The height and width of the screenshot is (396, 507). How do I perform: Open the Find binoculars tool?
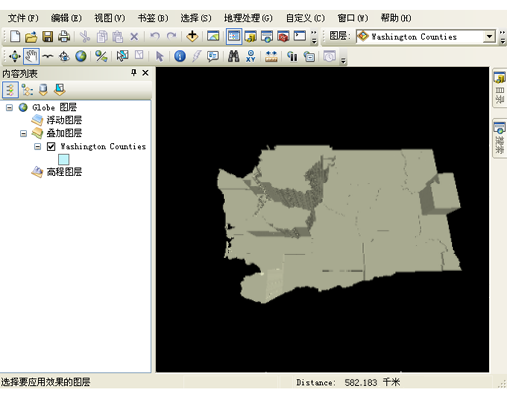tap(233, 56)
